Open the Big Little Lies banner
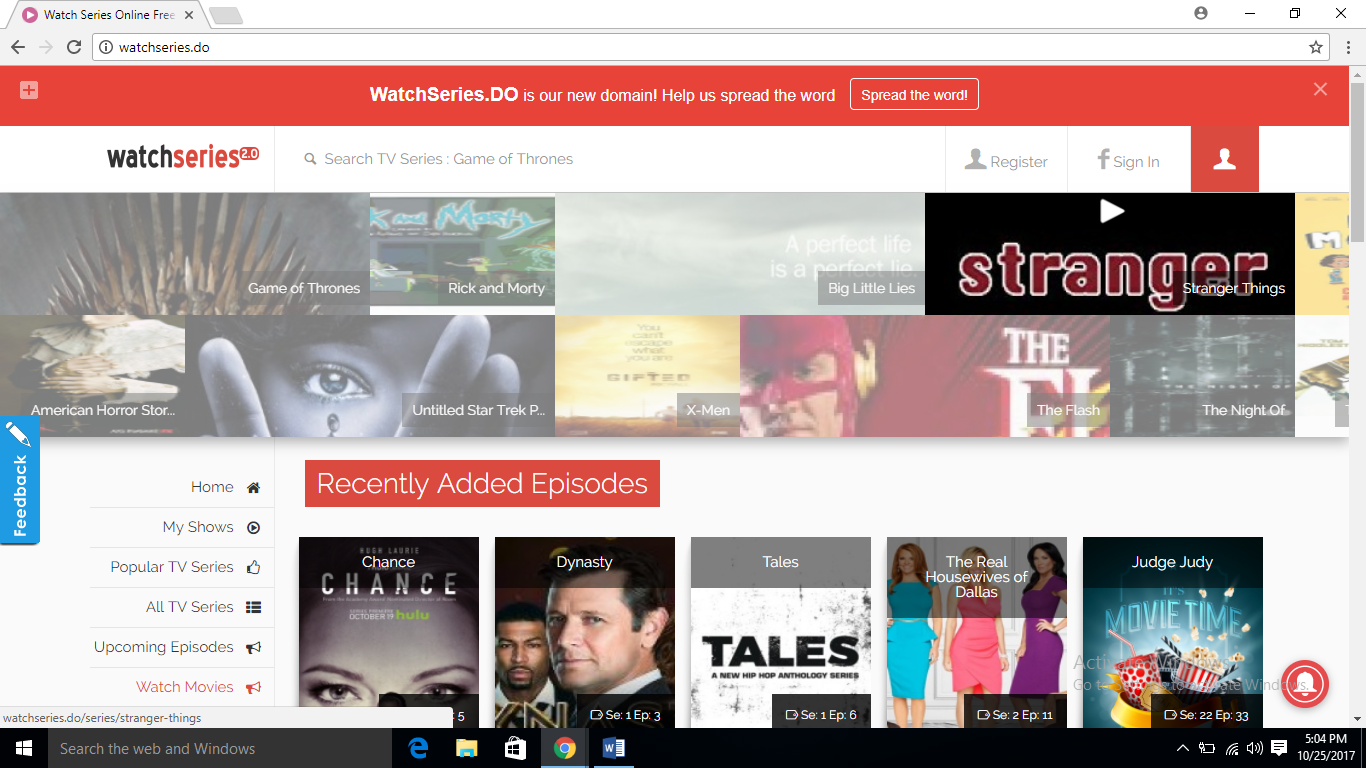Image resolution: width=1366 pixels, height=768 pixels. click(x=740, y=254)
